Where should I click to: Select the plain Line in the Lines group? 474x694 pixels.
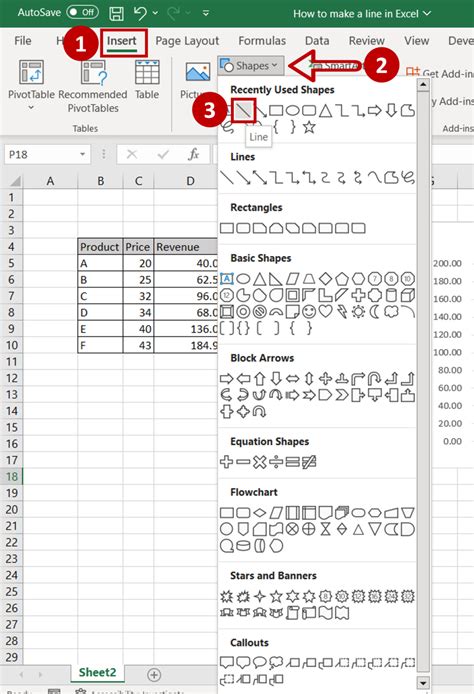point(227,177)
